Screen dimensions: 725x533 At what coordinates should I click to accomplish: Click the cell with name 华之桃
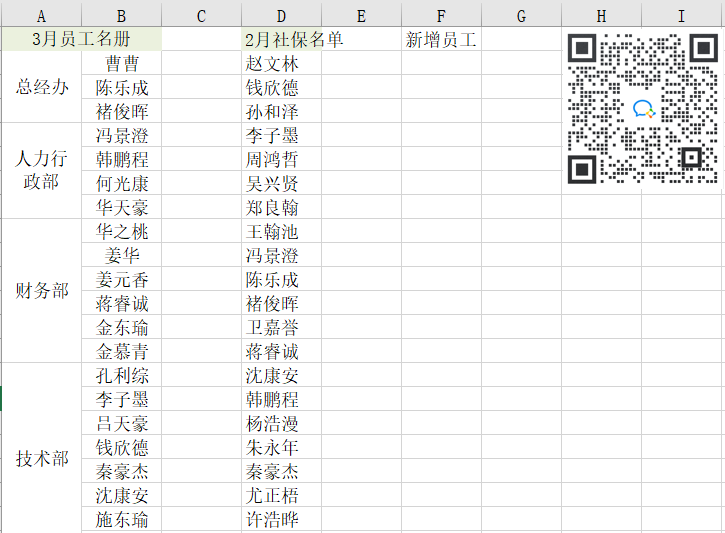tap(121, 232)
